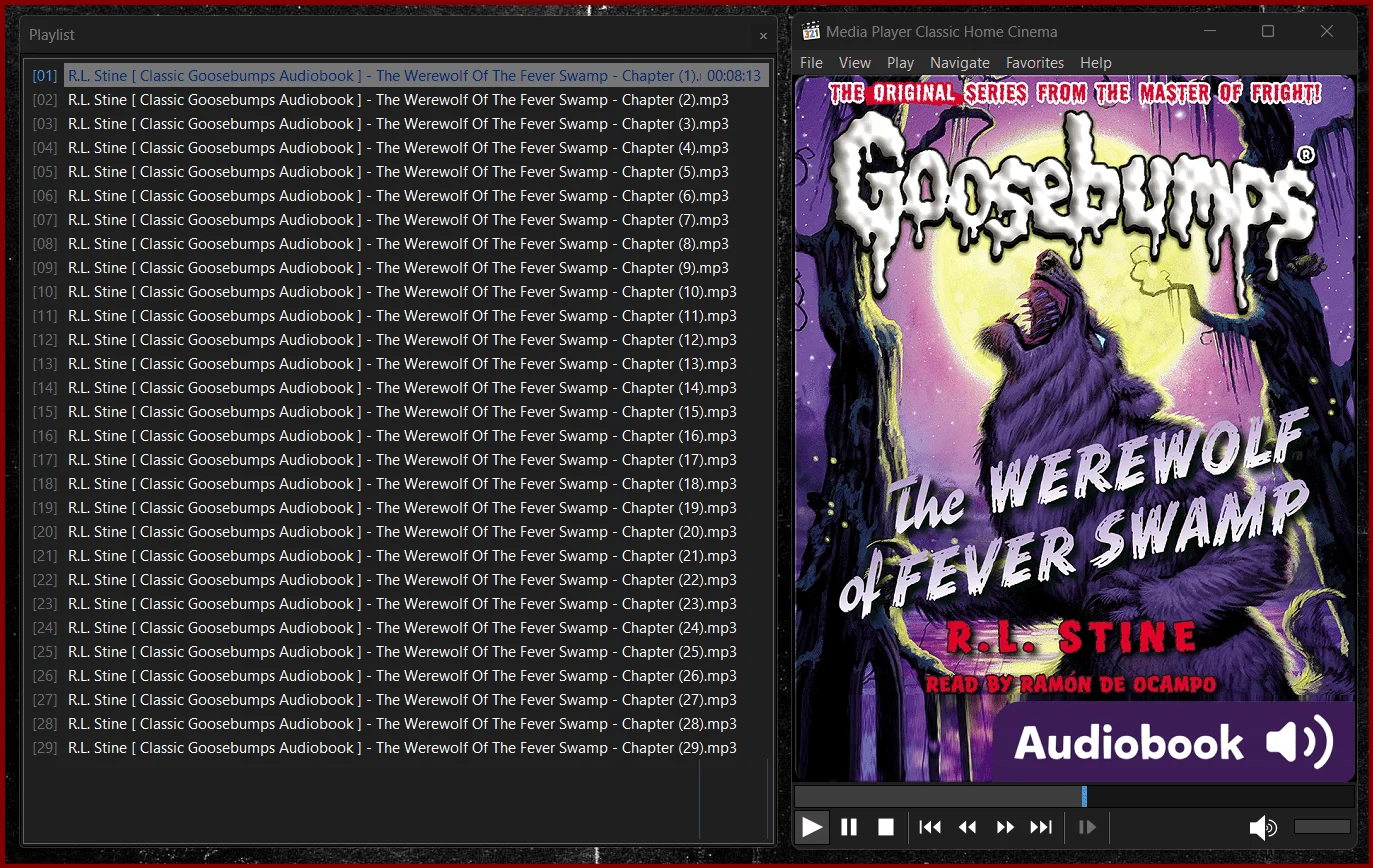The image size is (1373, 868).
Task: Stop playback with the square Stop button
Action: (x=886, y=827)
